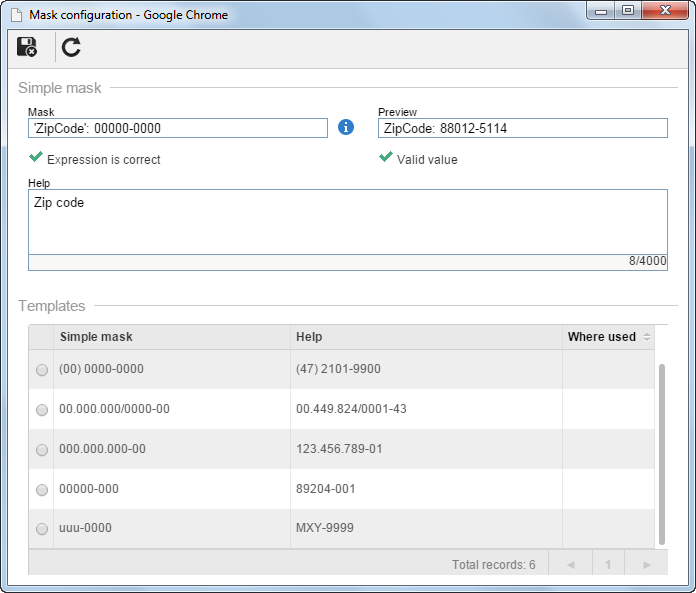
Task: Click the templates list vertical scrollbar
Action: click(661, 454)
